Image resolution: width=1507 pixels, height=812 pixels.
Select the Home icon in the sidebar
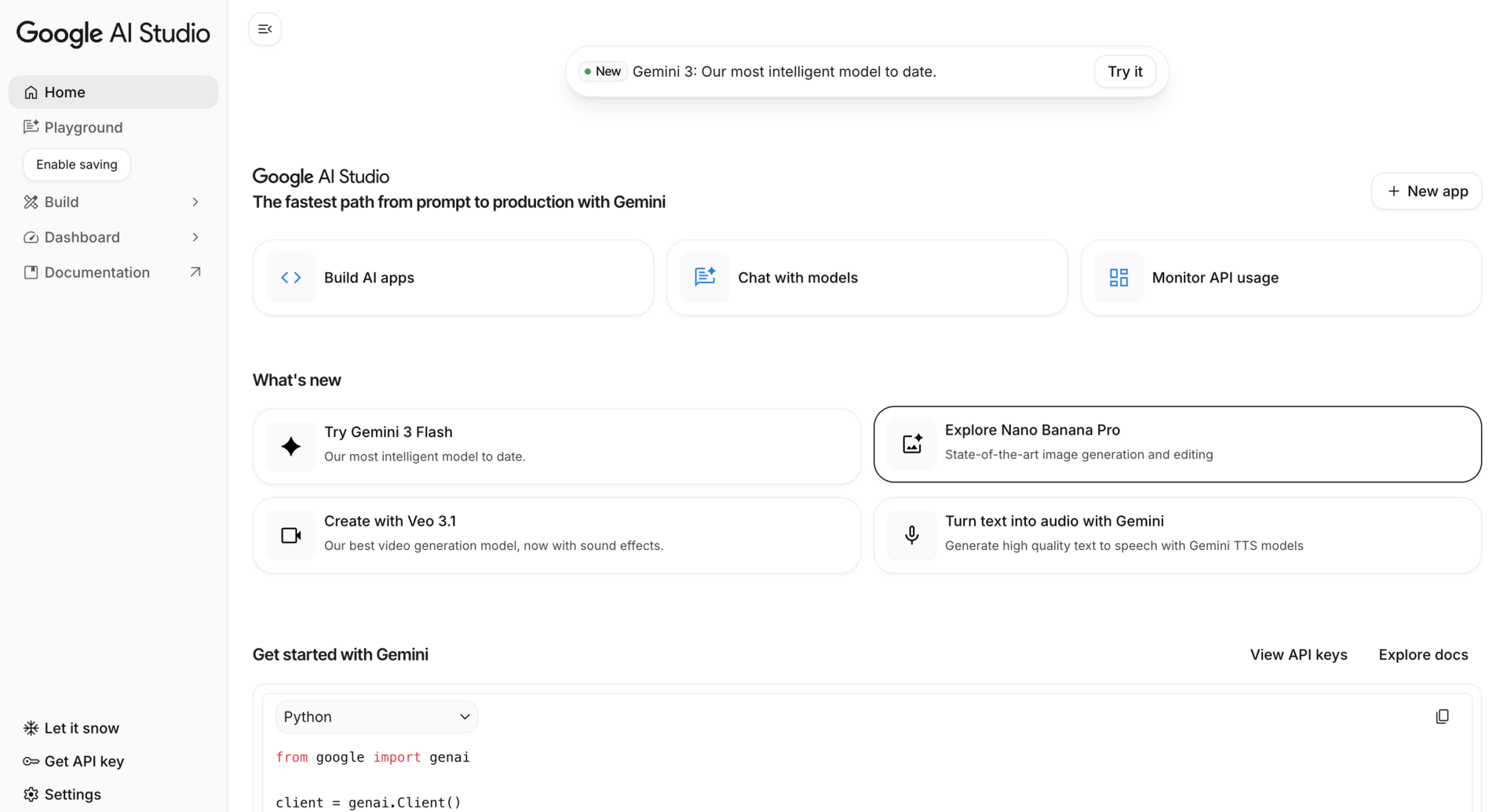31,92
